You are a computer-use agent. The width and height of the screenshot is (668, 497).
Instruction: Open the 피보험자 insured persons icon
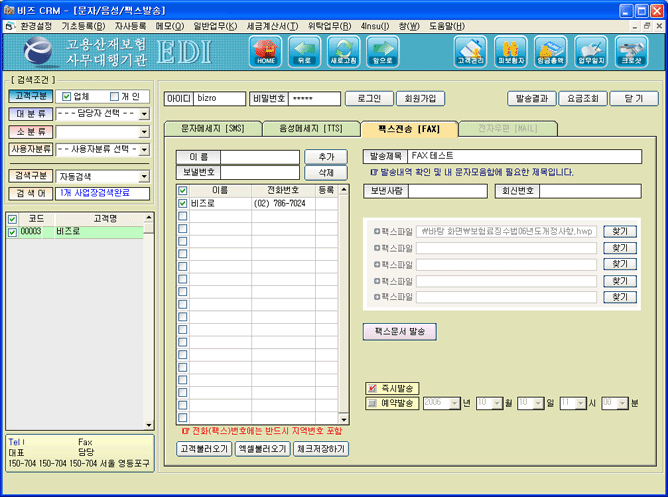(x=510, y=52)
